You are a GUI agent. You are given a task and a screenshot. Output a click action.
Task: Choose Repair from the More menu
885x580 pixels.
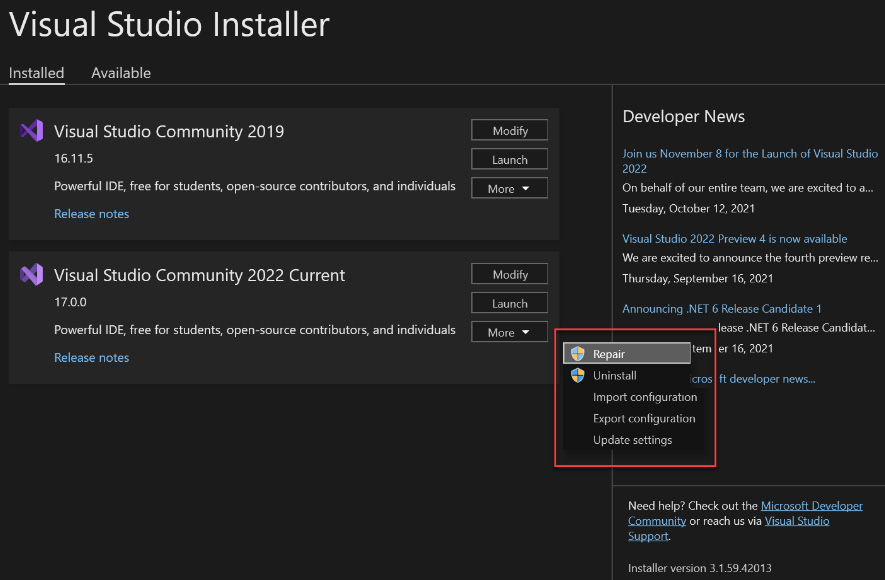click(x=627, y=354)
